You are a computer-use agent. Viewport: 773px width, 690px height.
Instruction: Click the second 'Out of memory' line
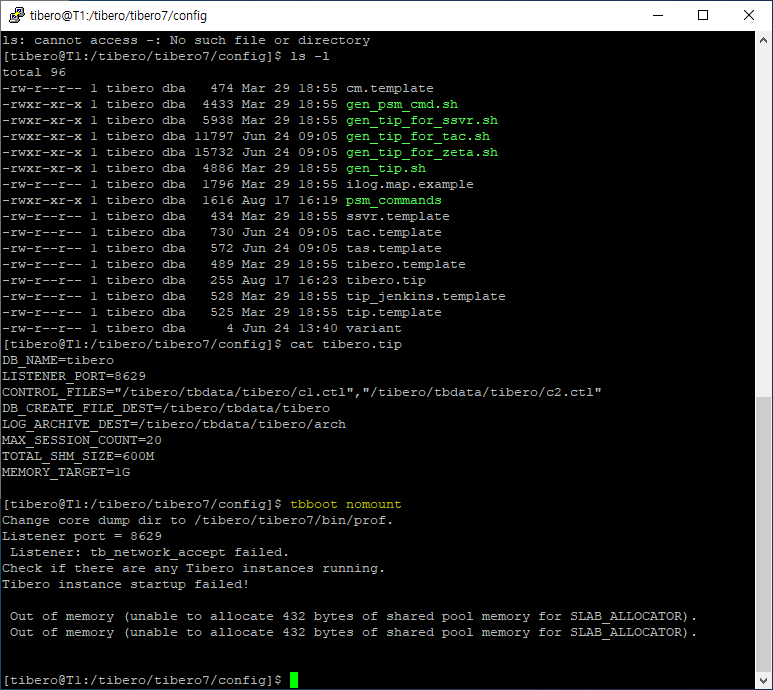click(x=353, y=633)
